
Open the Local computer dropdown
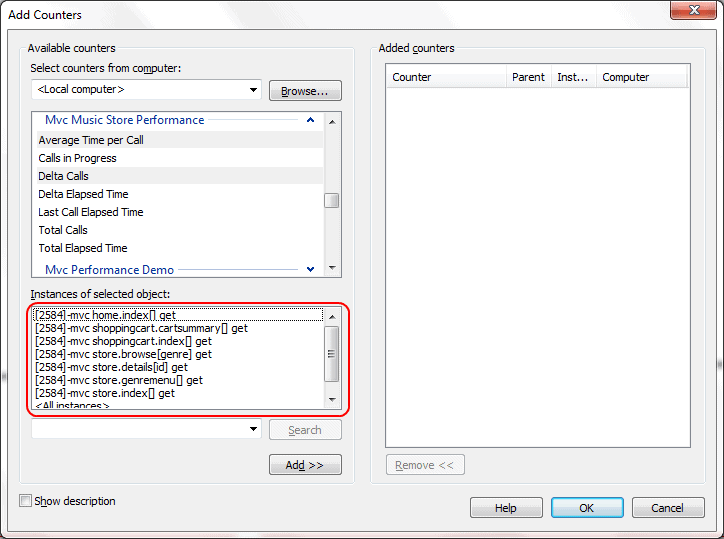(x=253, y=90)
